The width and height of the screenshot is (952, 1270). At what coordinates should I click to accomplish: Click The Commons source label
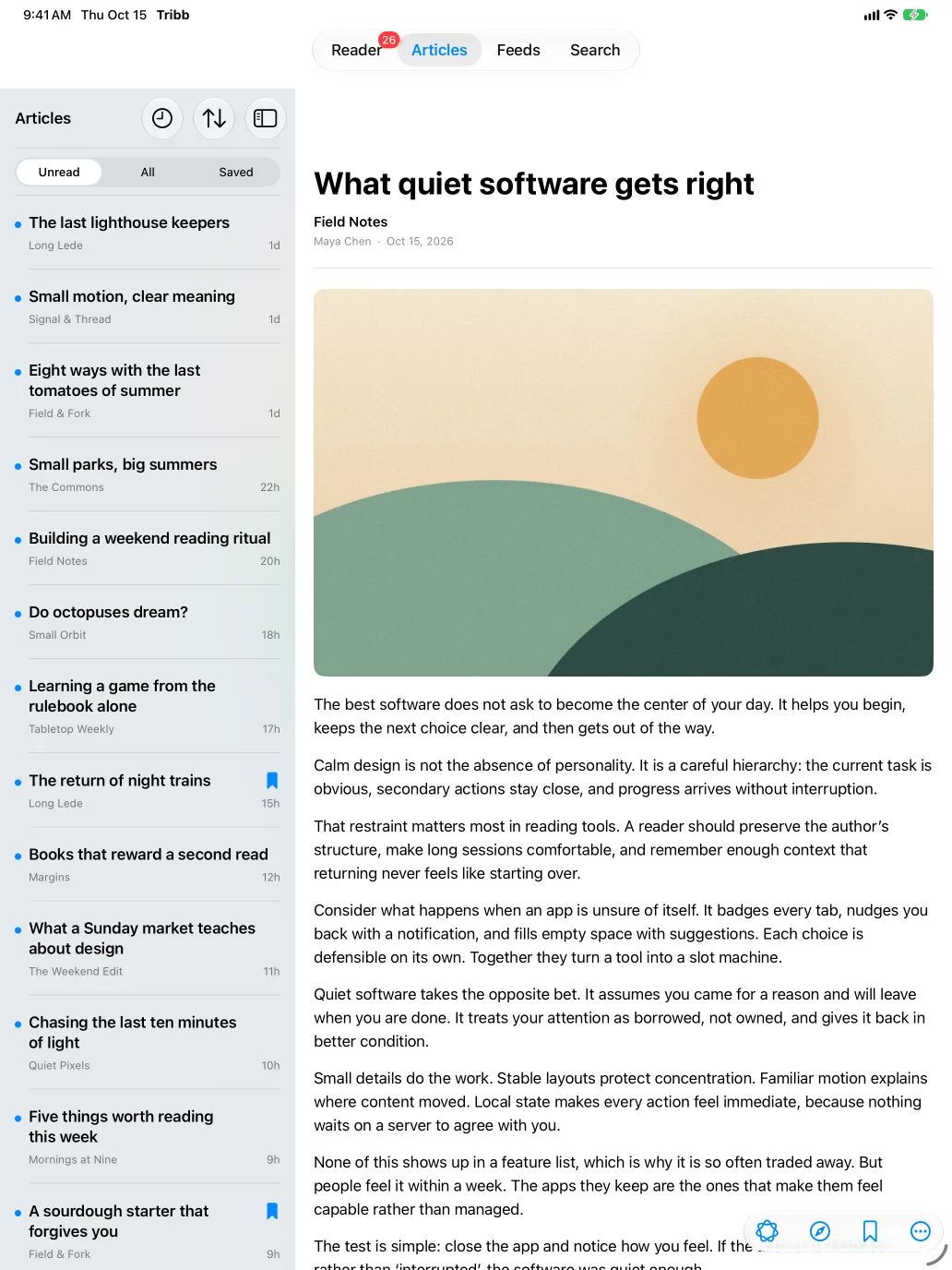[x=66, y=487]
